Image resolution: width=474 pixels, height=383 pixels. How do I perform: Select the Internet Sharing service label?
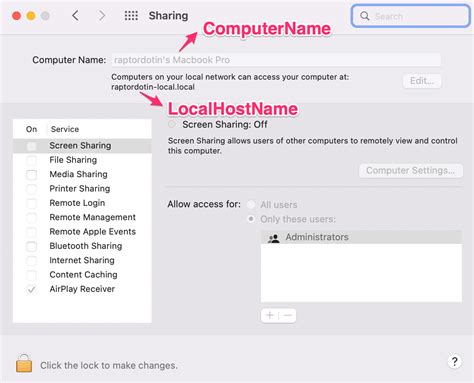point(82,260)
